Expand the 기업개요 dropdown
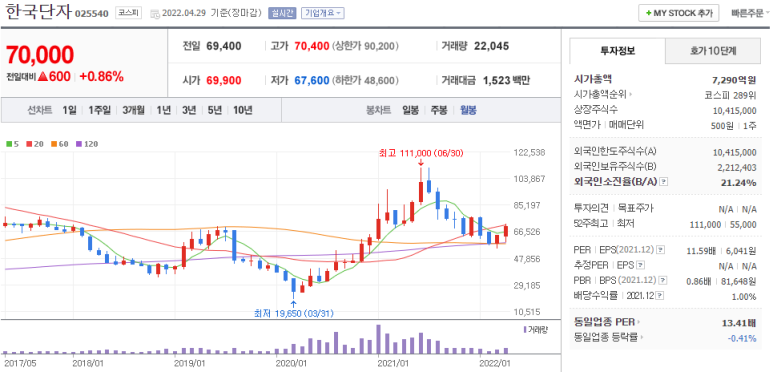 pyautogui.click(x=323, y=13)
